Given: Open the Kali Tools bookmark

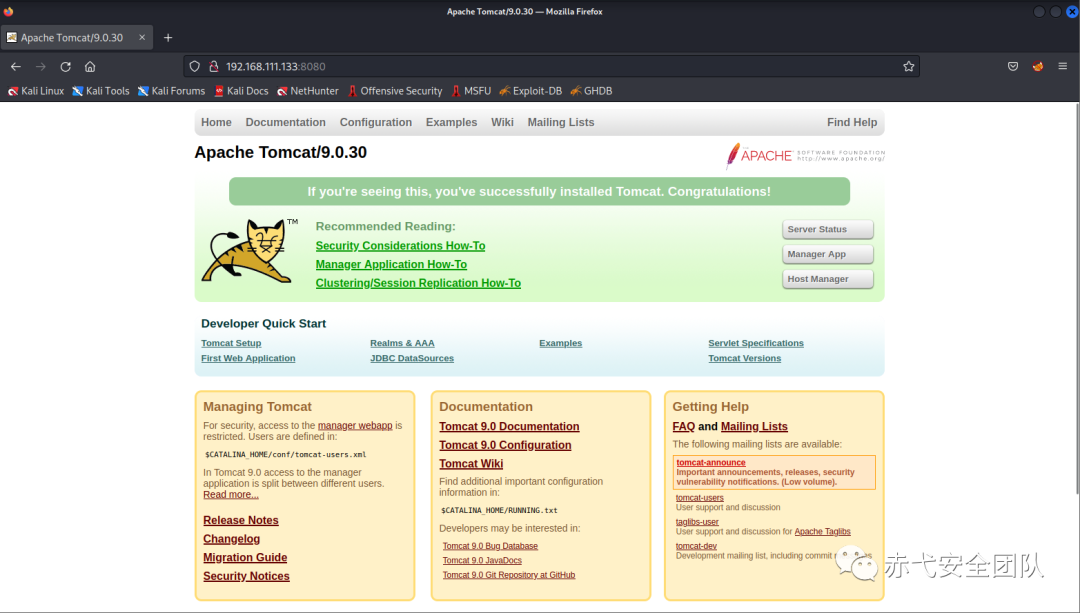Looking at the screenshot, I should click(101, 91).
